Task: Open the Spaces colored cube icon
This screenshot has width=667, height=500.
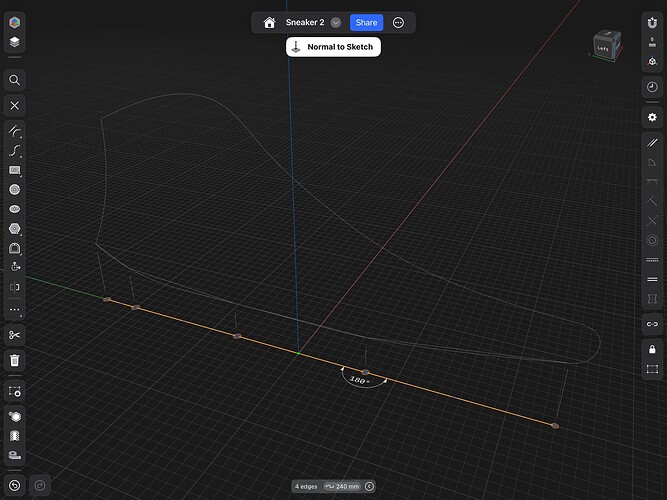Action: pos(14,22)
